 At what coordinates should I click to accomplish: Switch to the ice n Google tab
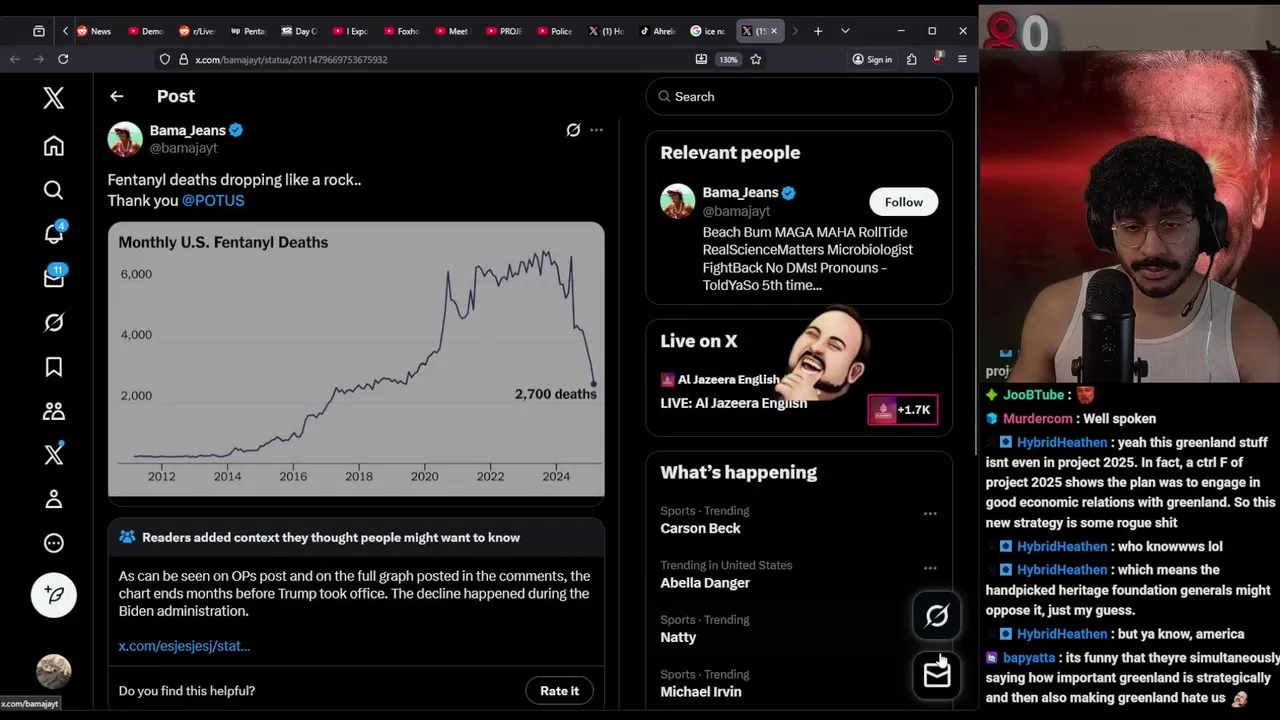tap(708, 31)
